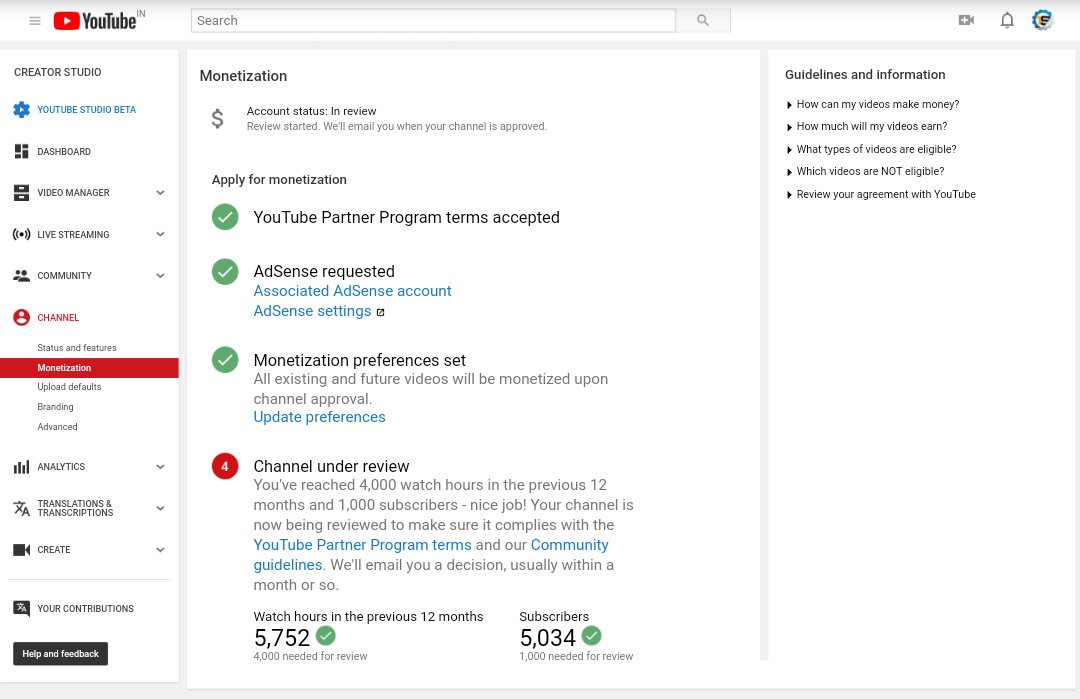Click the Analytics bar chart icon
The height and width of the screenshot is (699, 1080).
(21, 467)
